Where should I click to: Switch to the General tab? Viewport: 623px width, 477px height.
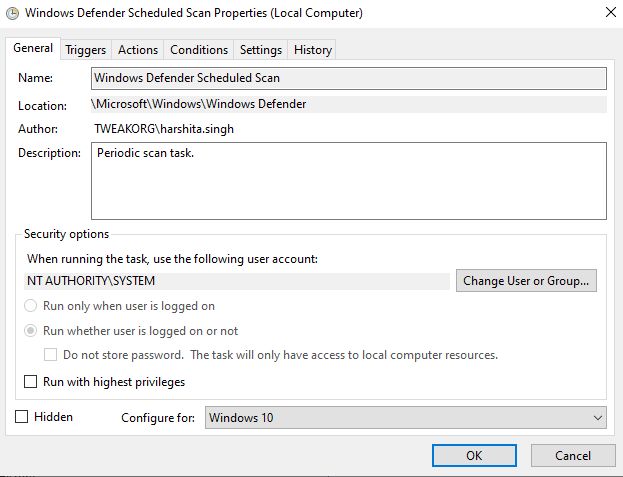click(33, 48)
